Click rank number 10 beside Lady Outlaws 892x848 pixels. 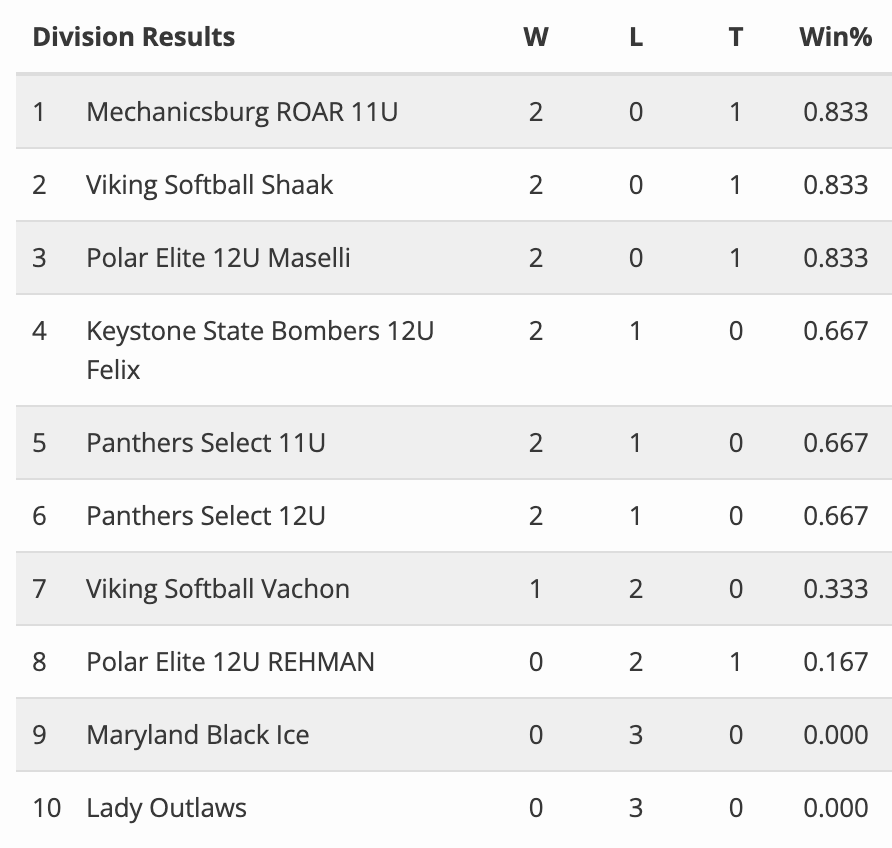pyautogui.click(x=47, y=808)
